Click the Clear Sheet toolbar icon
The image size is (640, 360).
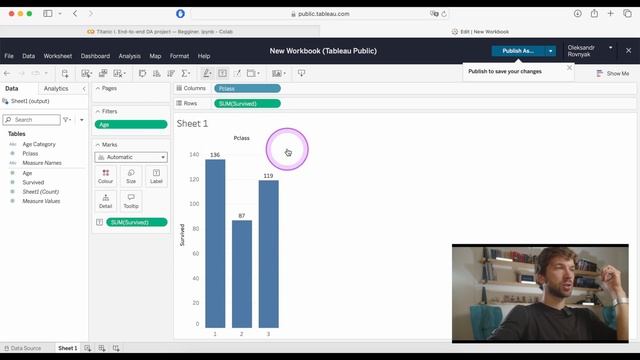119,73
